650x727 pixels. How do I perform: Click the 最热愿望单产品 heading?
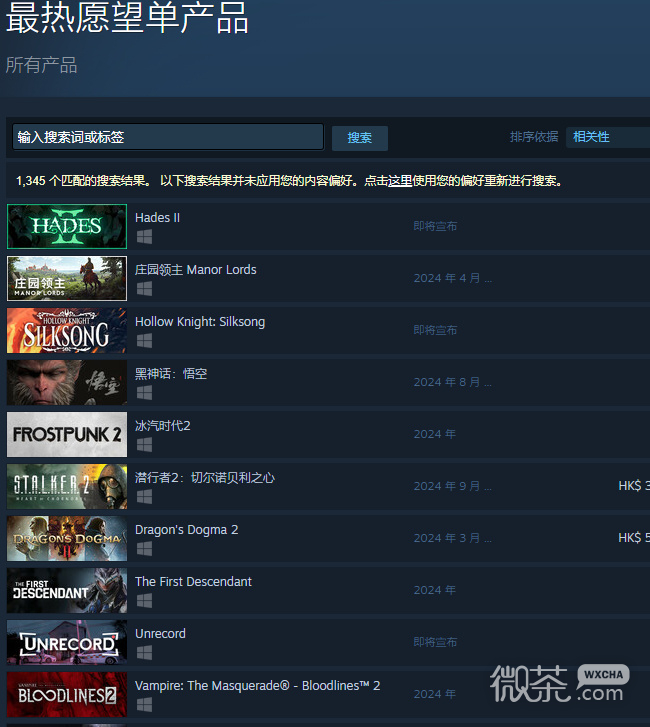tap(127, 18)
